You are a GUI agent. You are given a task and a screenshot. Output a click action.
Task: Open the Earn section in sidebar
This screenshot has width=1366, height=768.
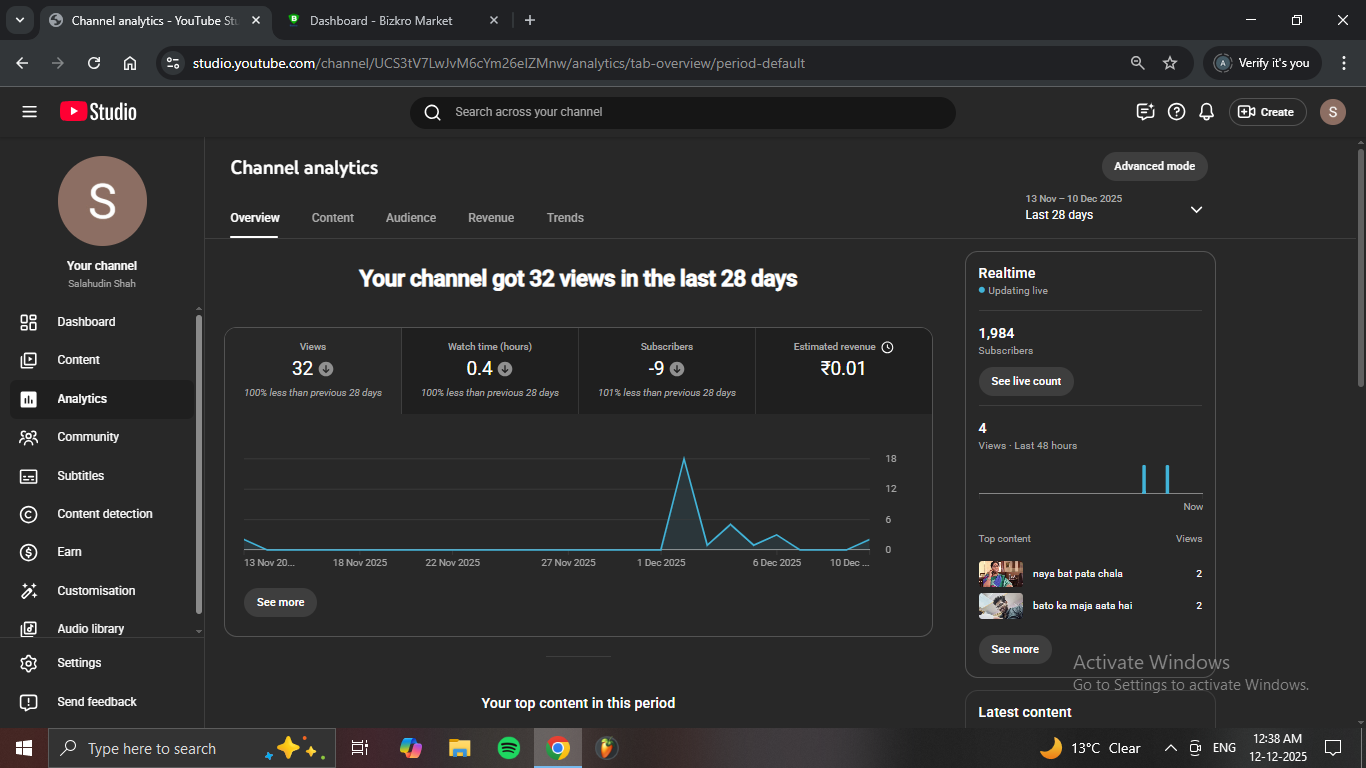coord(69,552)
